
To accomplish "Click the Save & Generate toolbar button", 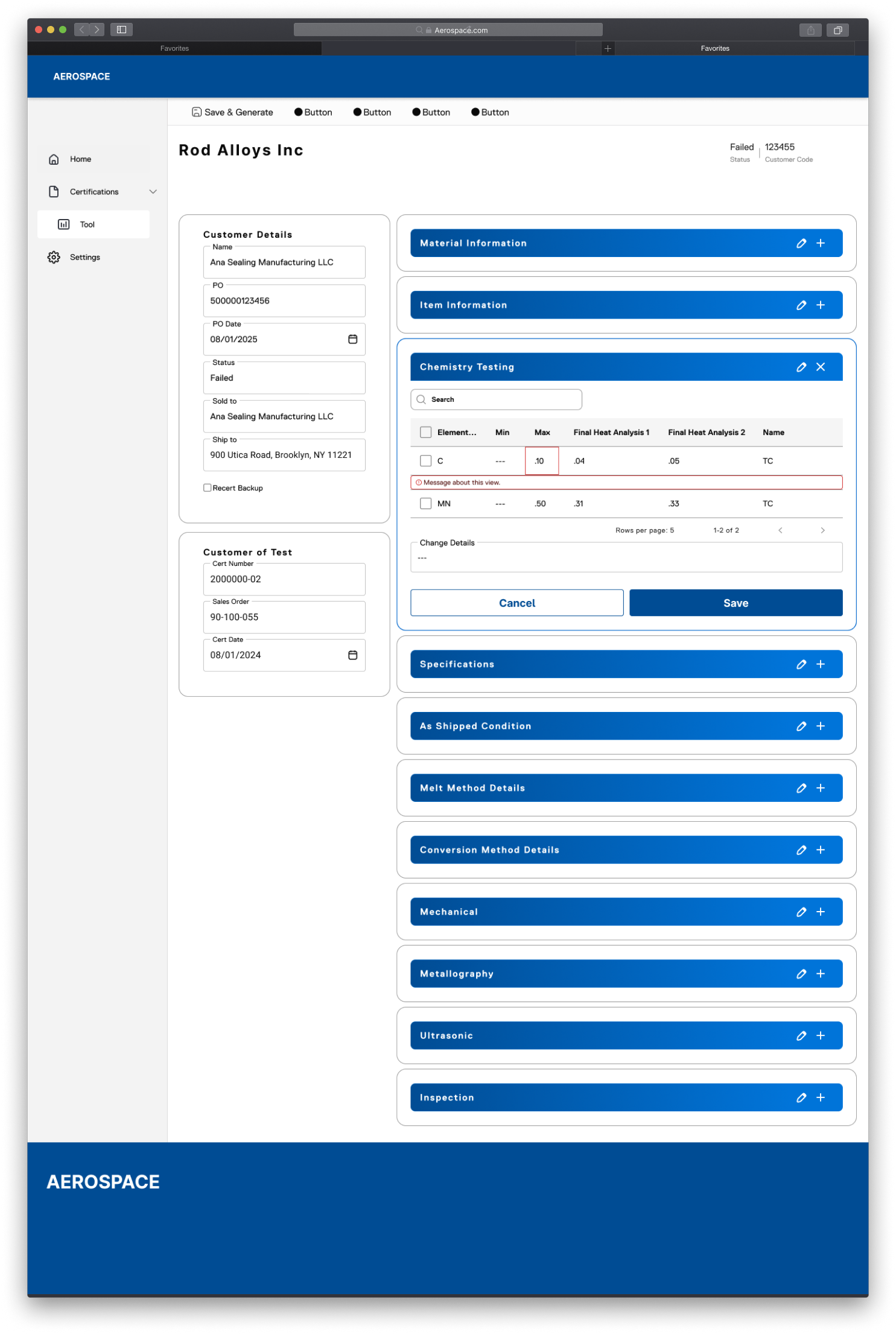I will point(232,112).
